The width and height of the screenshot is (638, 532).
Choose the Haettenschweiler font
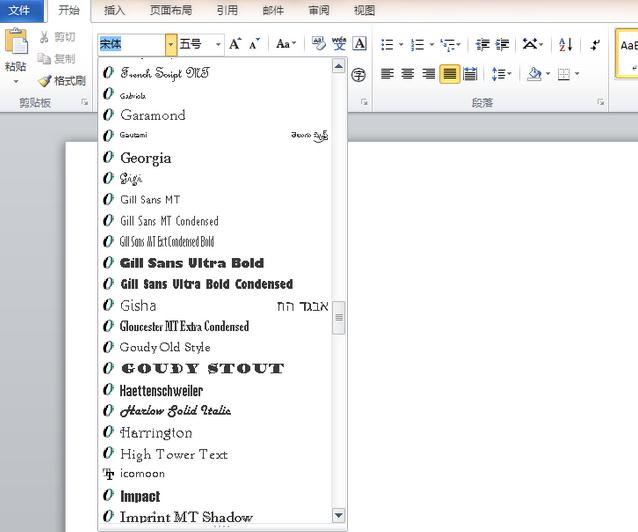click(215, 390)
